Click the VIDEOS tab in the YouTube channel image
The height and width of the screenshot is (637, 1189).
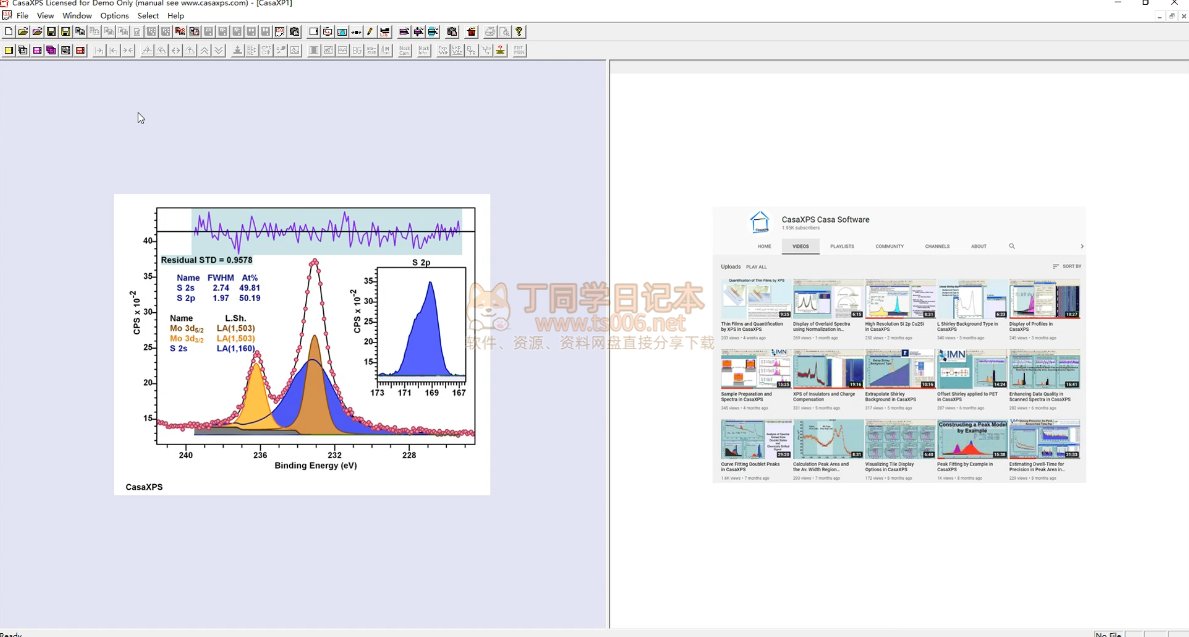click(x=801, y=246)
